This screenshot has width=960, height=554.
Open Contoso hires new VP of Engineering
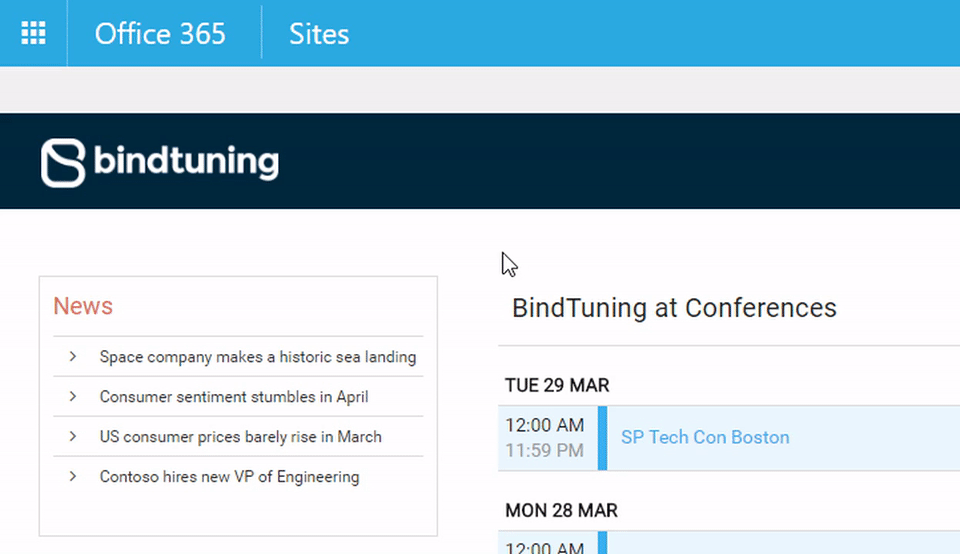tap(230, 476)
